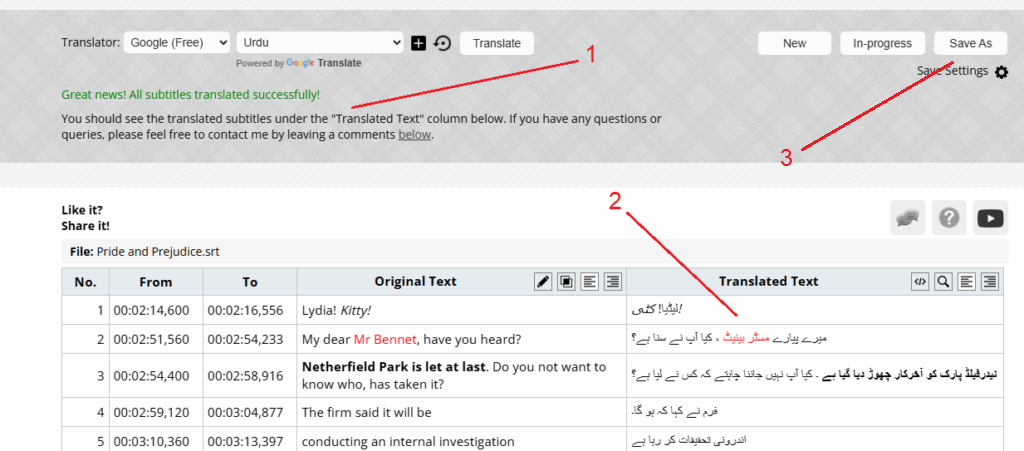Expand the Urdu language dropdown
This screenshot has width=1024, height=451.
click(320, 43)
